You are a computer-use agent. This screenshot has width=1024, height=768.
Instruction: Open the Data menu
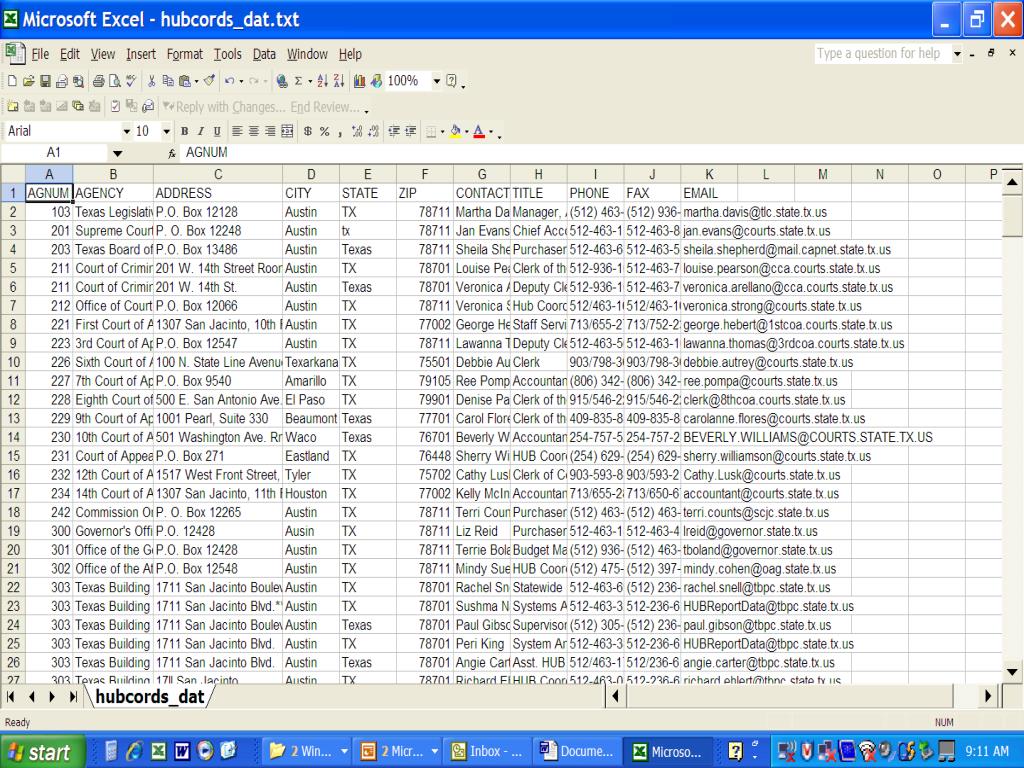pyautogui.click(x=264, y=54)
